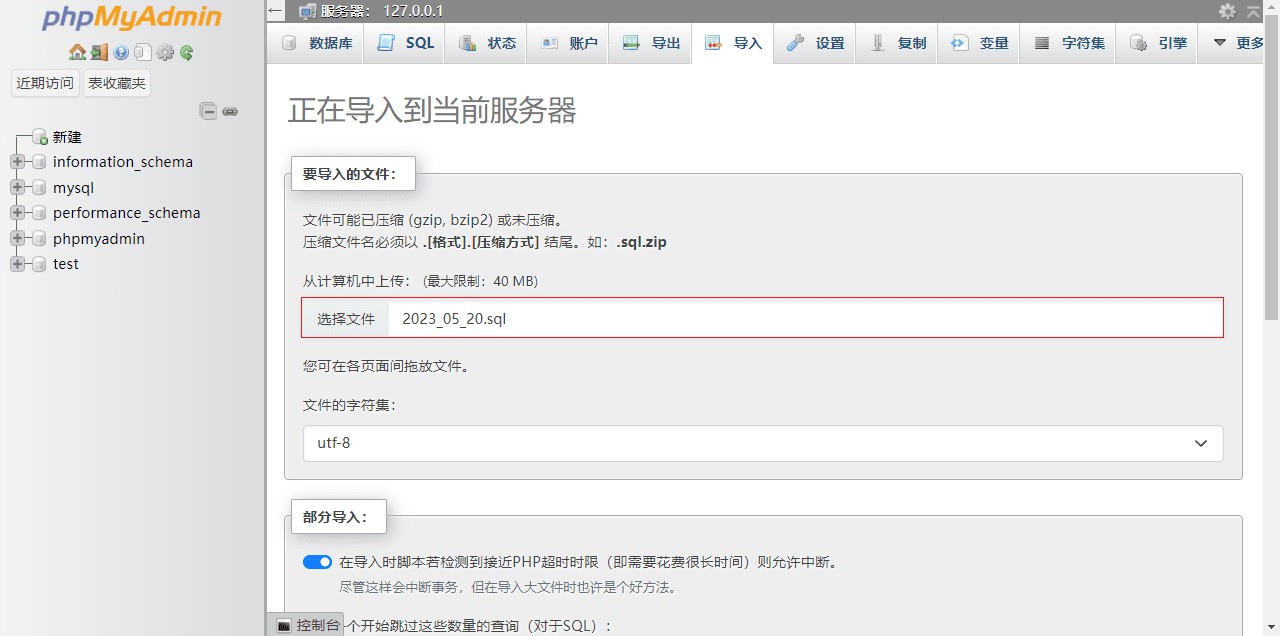Click the console icon next to 控制台

pos(284,625)
